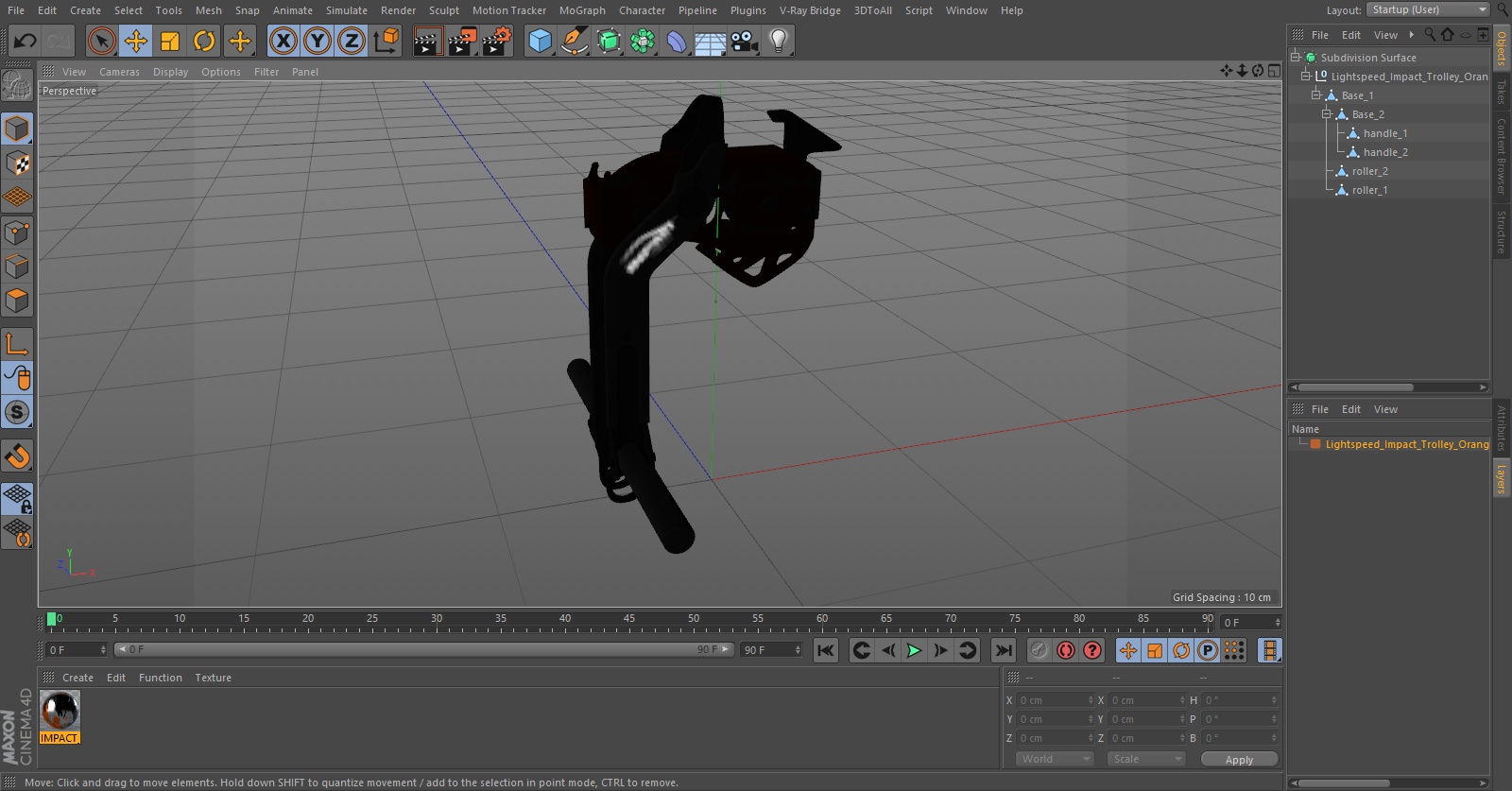Select the roller_2 object
Viewport: 1512px width, 791px height.
coord(1369,171)
